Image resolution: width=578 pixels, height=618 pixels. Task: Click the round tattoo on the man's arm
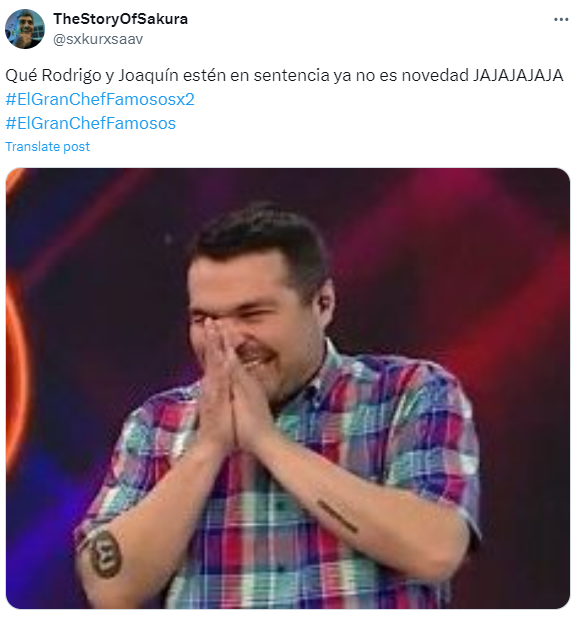click(105, 553)
